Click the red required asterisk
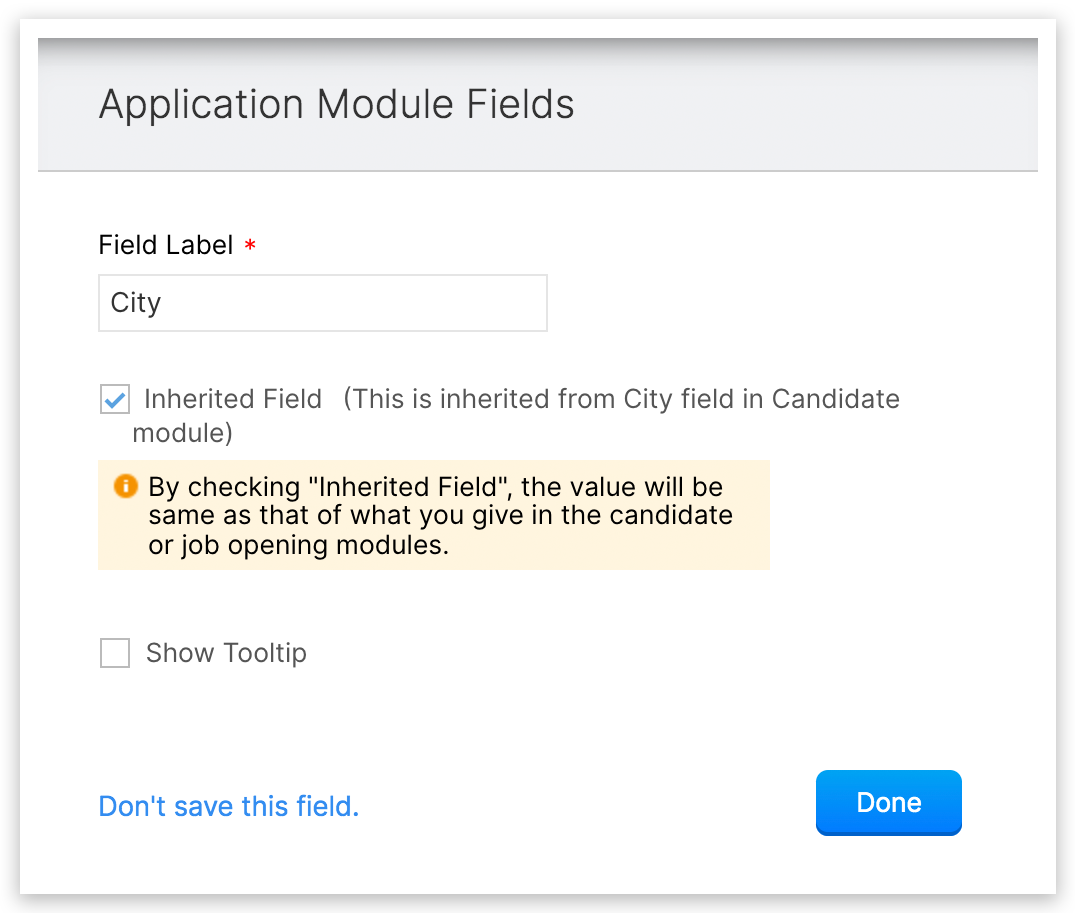Viewport: 1075px width, 913px height. coord(250,246)
